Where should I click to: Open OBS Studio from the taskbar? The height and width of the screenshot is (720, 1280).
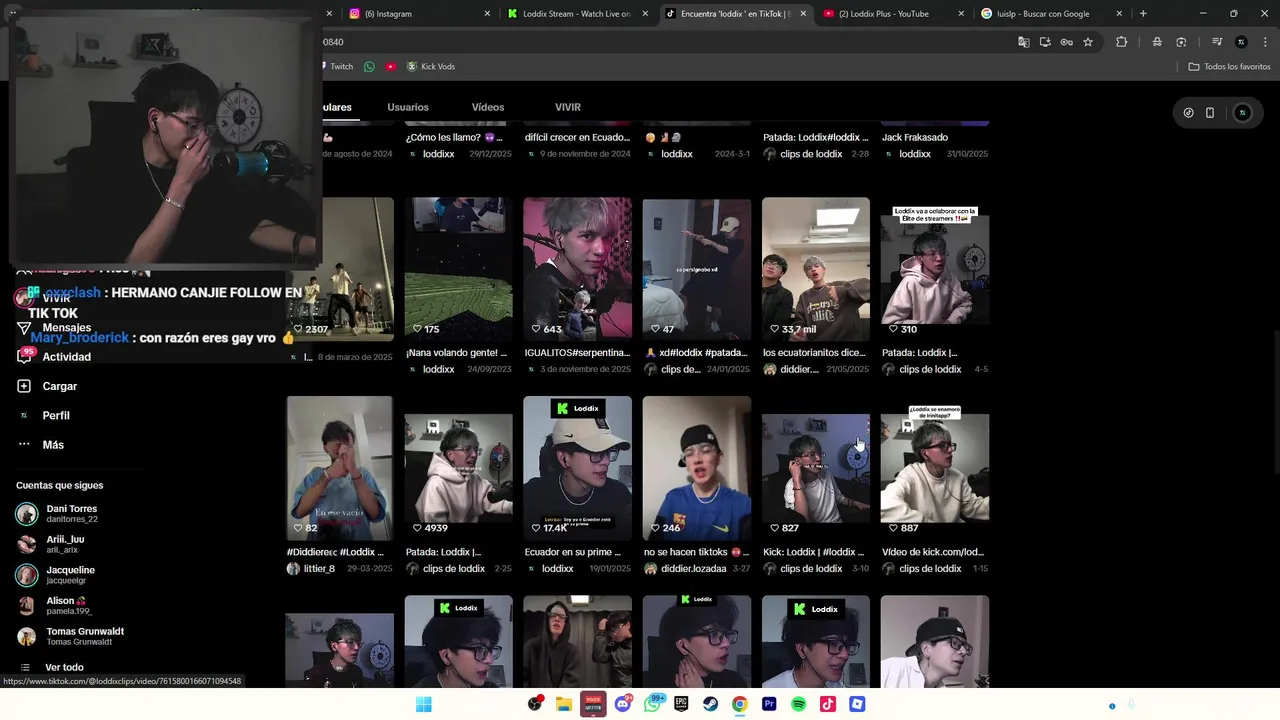(x=535, y=704)
